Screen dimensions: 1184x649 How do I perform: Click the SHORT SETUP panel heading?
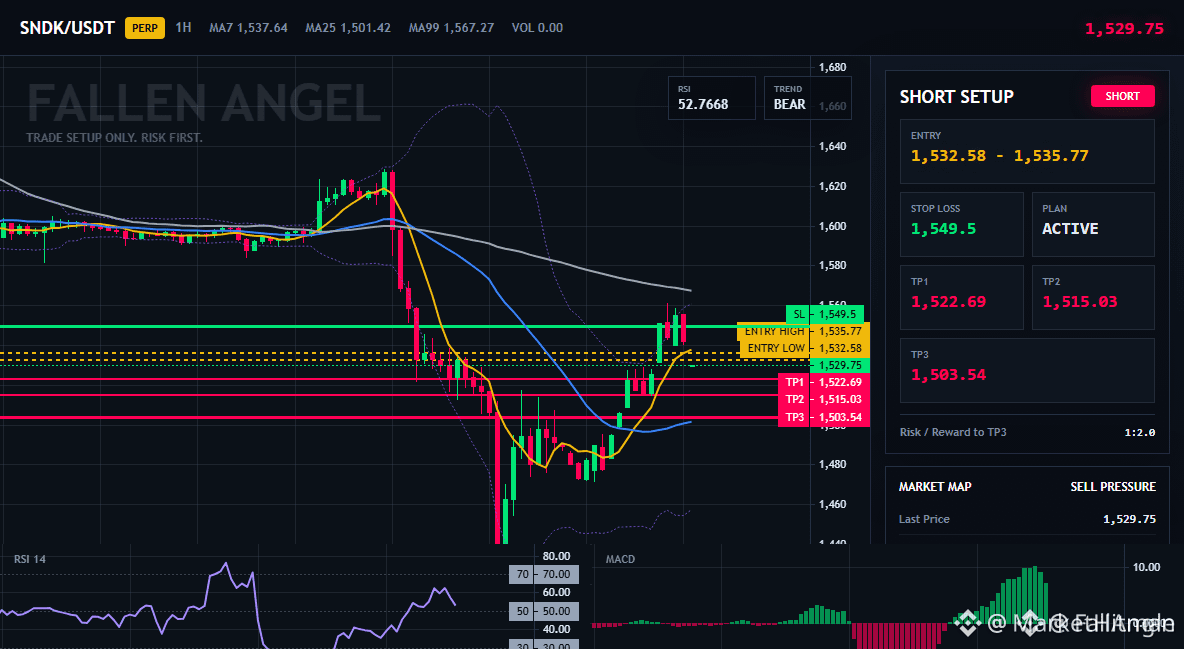coord(957,97)
